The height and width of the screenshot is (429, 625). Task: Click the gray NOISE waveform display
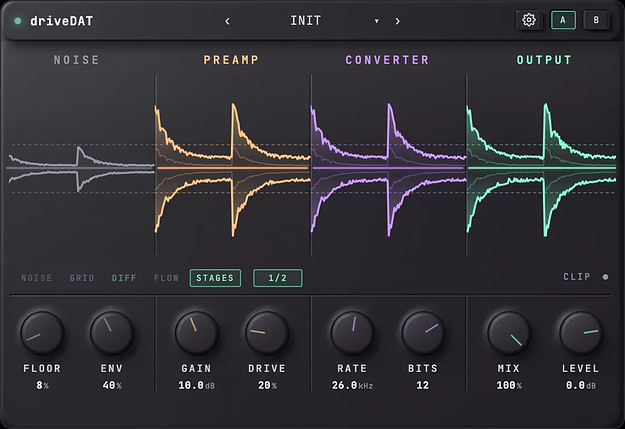click(x=81, y=169)
